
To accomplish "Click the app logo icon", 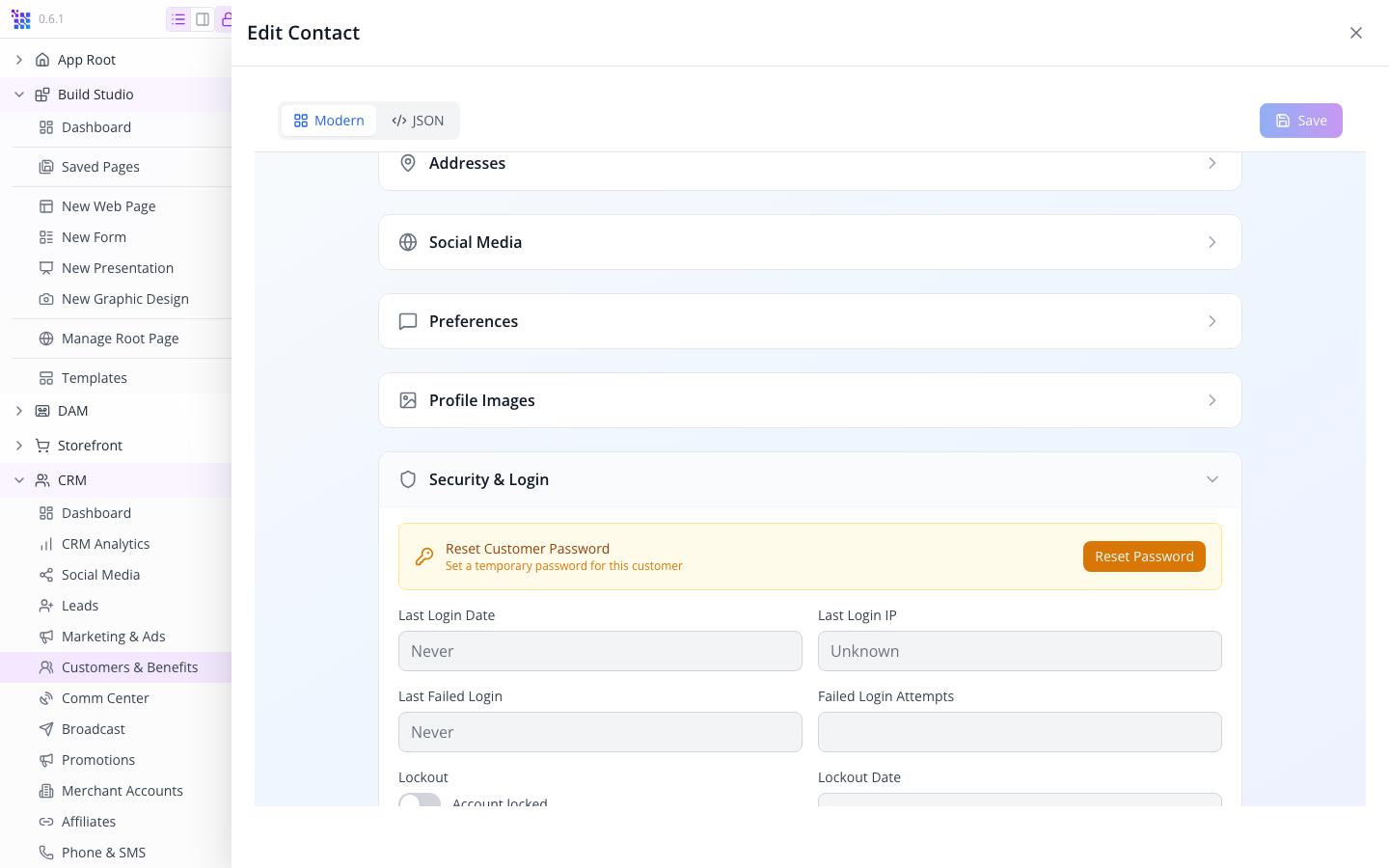I will tap(21, 19).
